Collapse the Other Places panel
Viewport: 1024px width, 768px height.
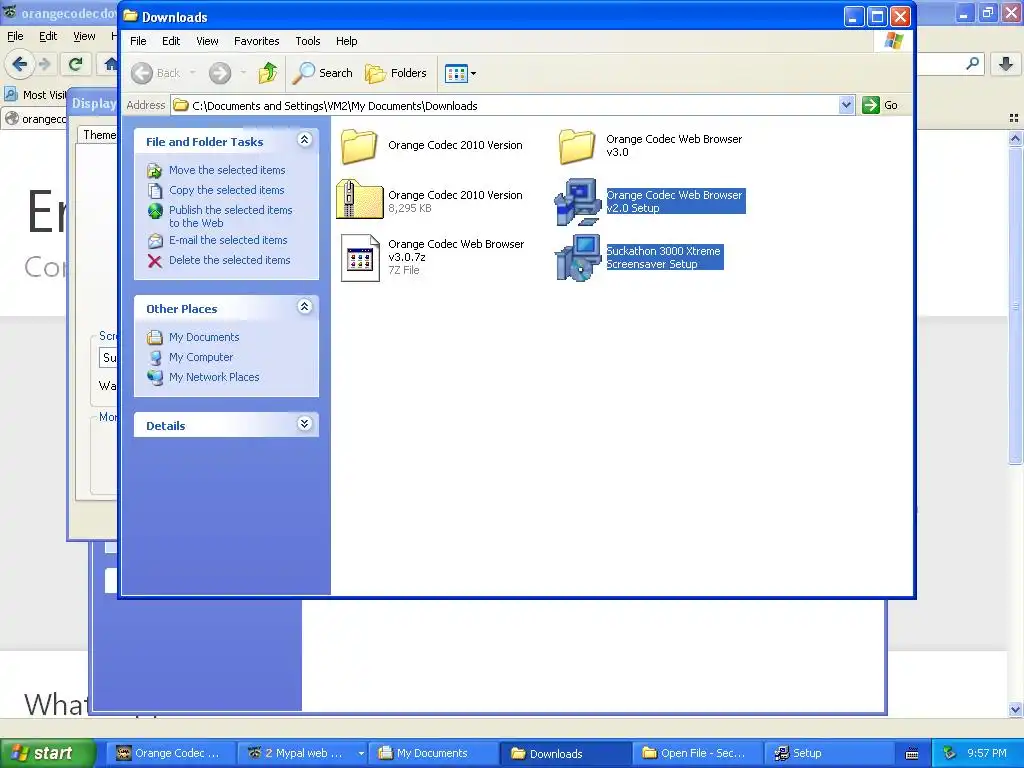pyautogui.click(x=304, y=306)
